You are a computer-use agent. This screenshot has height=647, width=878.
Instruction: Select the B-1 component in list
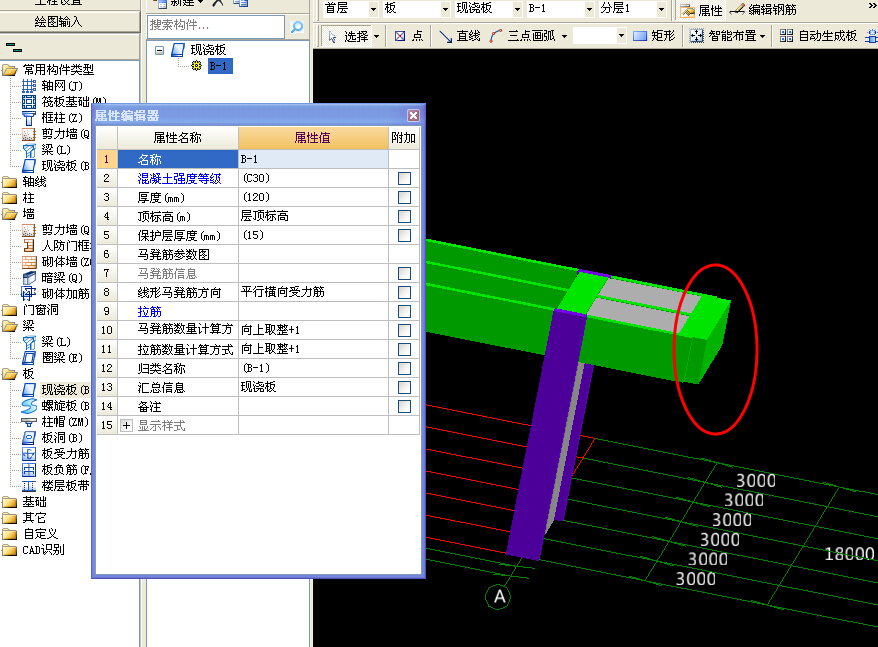pyautogui.click(x=219, y=66)
